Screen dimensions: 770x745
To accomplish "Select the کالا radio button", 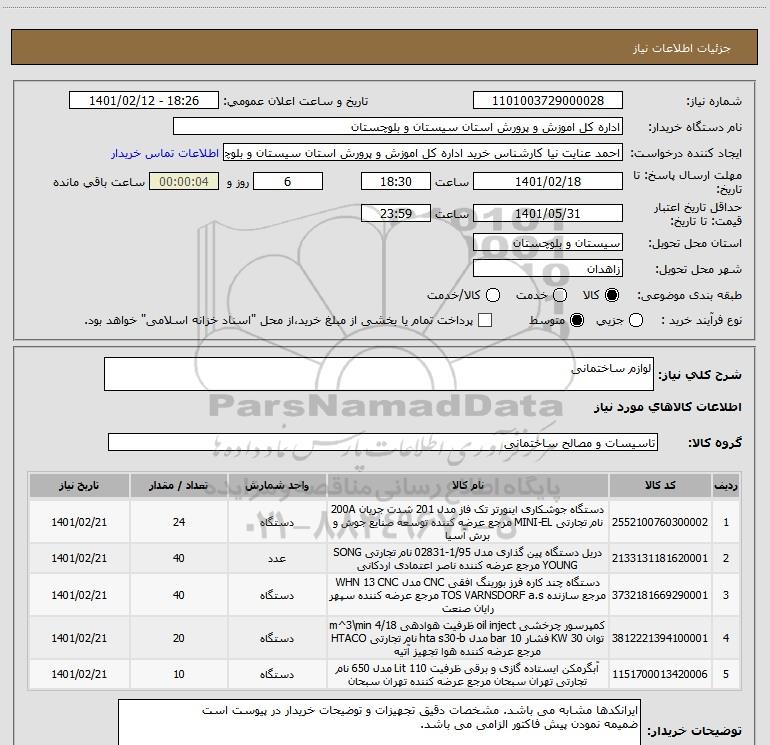I will (x=612, y=295).
